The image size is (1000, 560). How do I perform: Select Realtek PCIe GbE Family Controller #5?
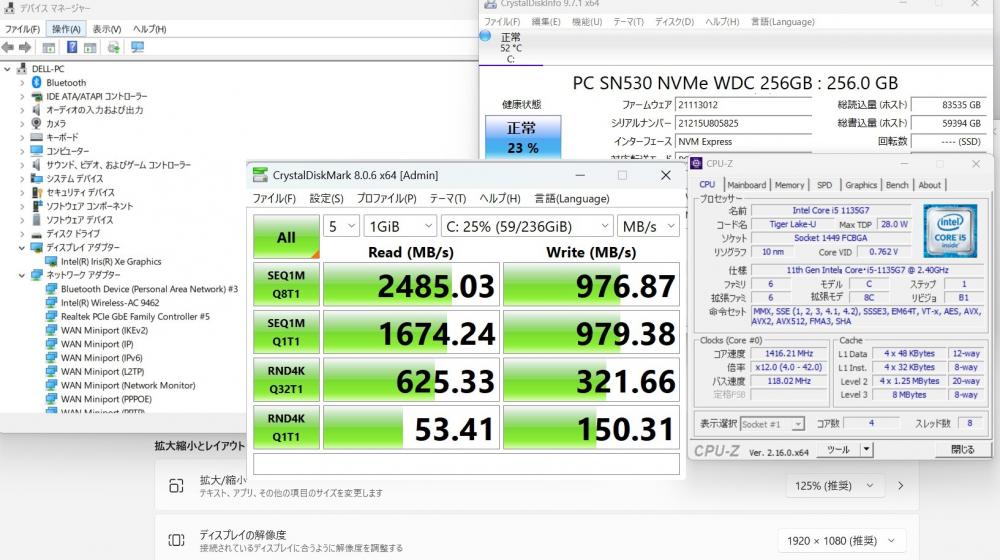(x=135, y=316)
